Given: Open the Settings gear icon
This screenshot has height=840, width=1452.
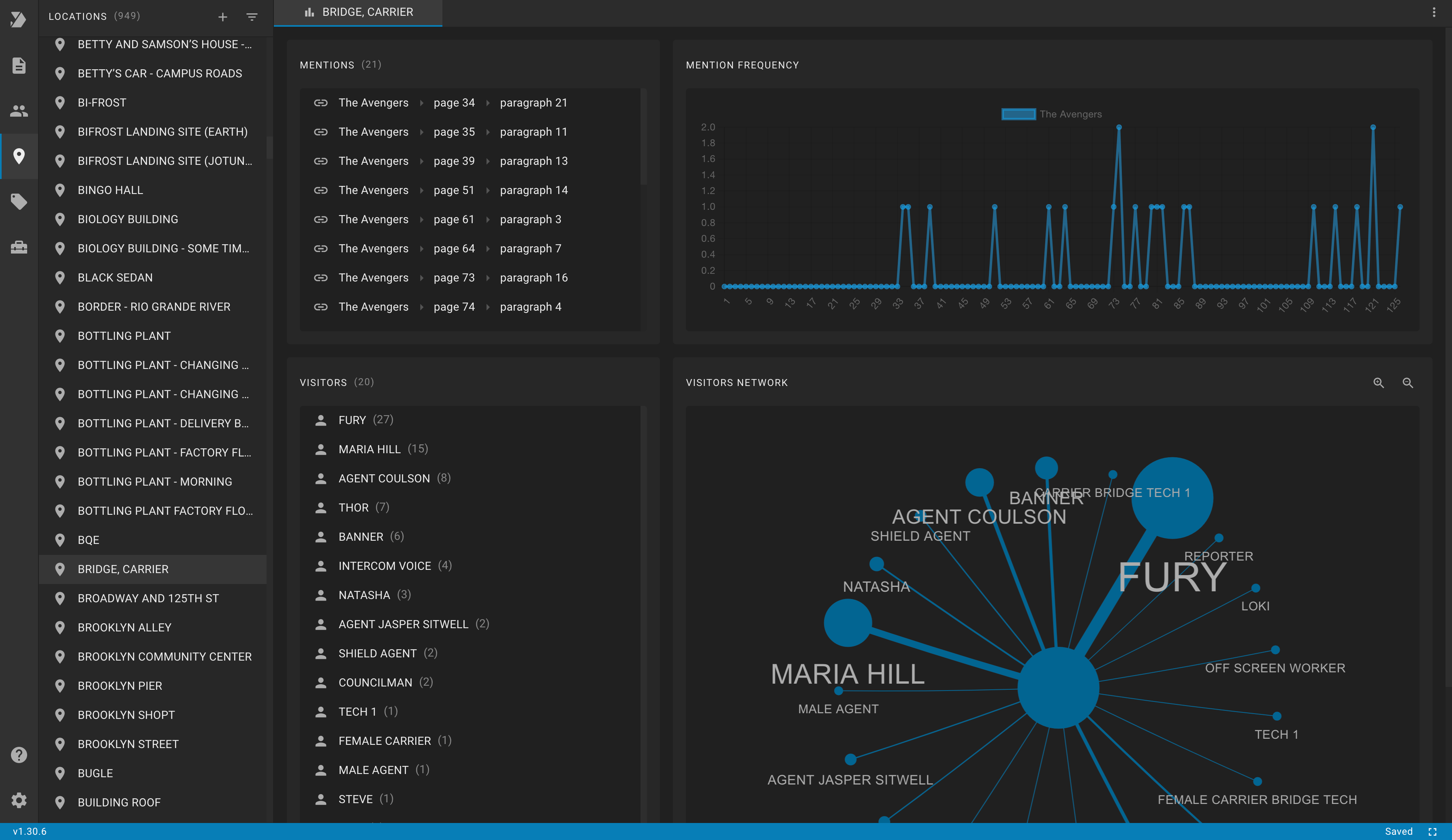Looking at the screenshot, I should [x=19, y=800].
